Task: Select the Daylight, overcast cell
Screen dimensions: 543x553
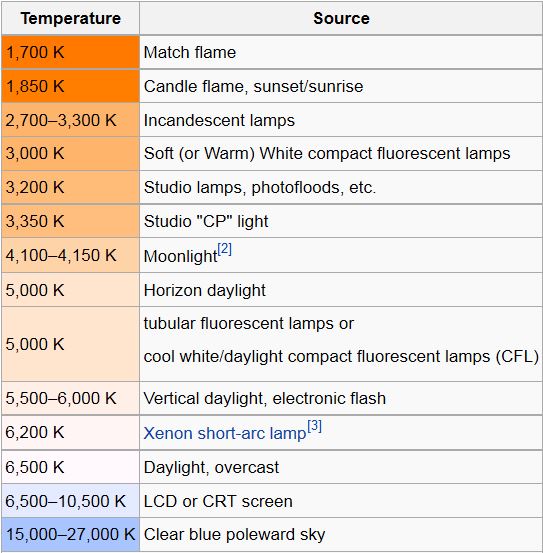Action: [341, 467]
